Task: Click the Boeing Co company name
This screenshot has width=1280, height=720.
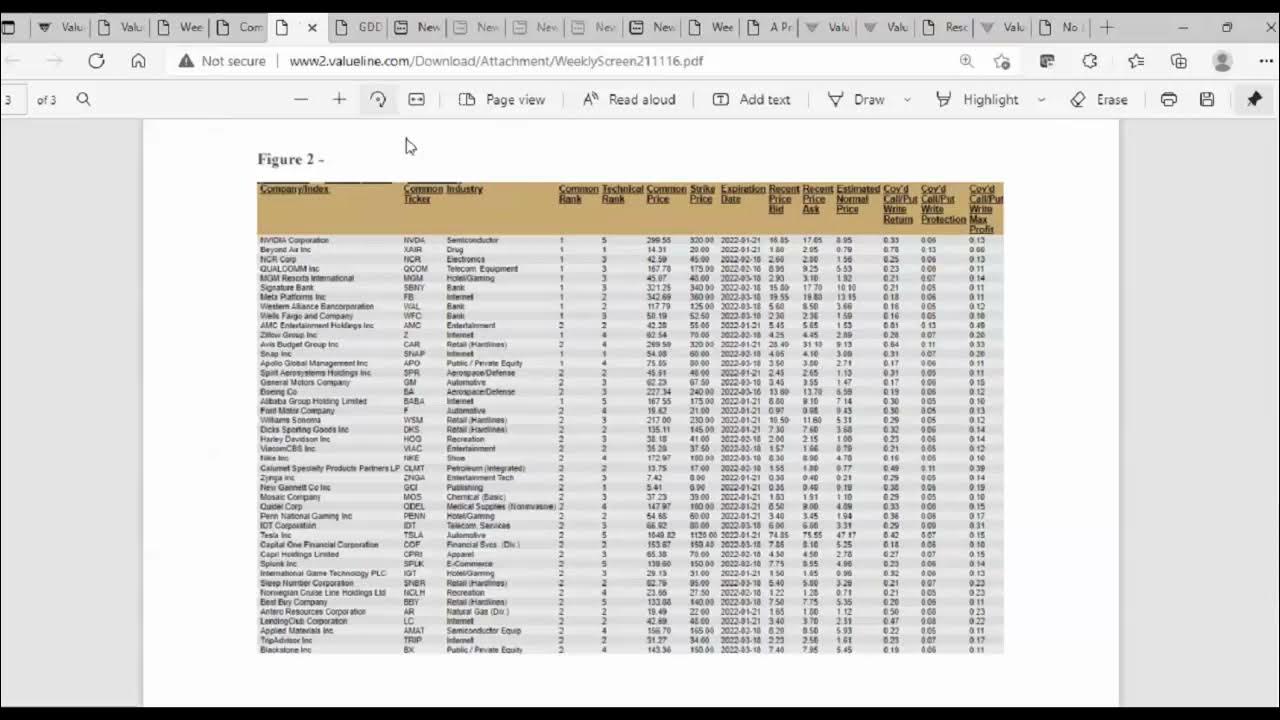Action: (279, 392)
